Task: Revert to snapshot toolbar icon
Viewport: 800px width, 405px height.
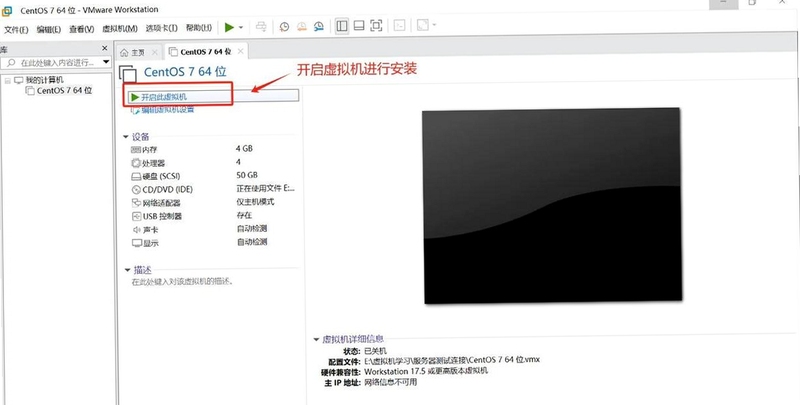Action: click(x=302, y=27)
